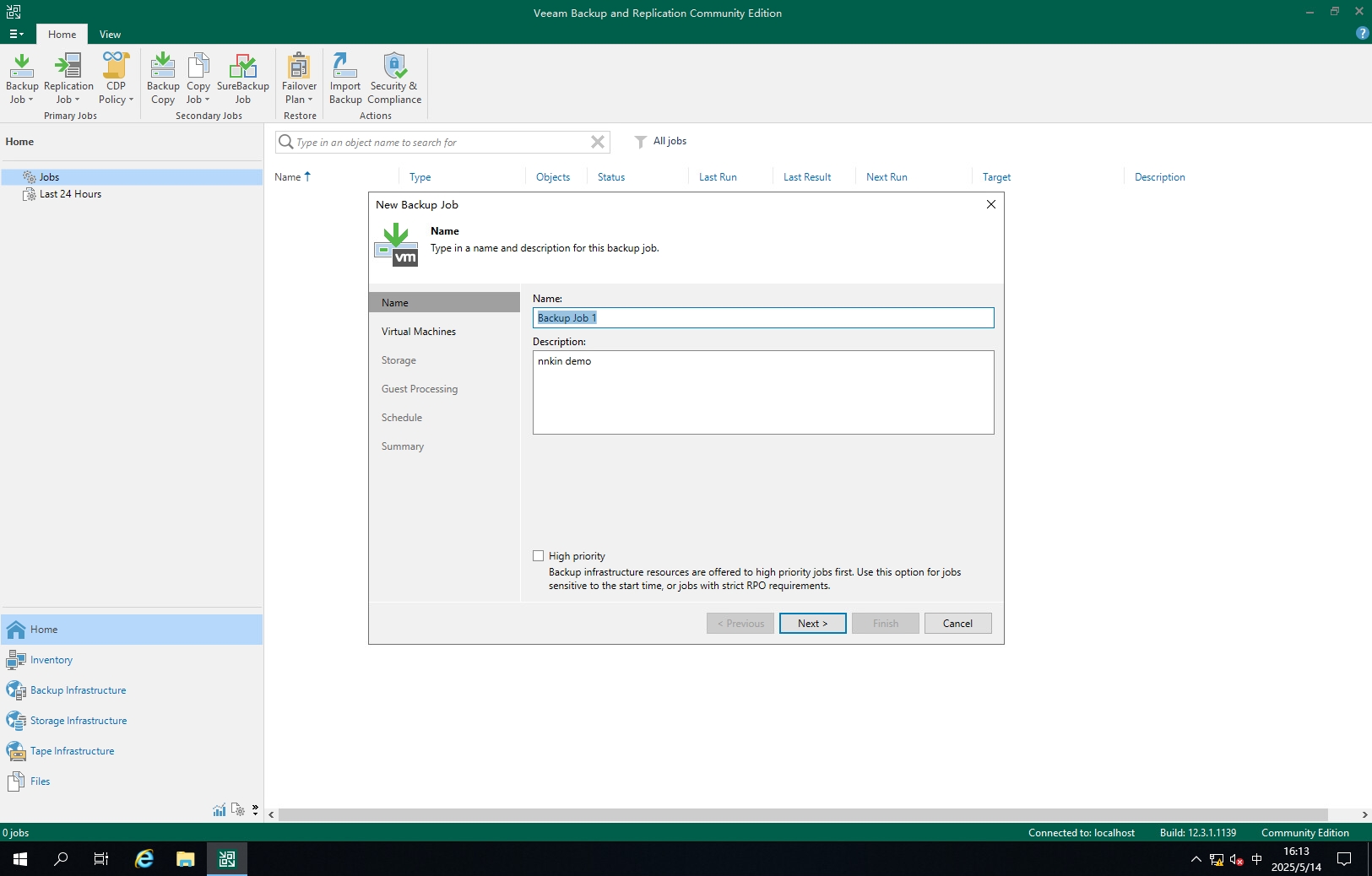Viewport: 1372px width, 876px height.
Task: Go to Tape Infrastructure view
Action: 72,751
